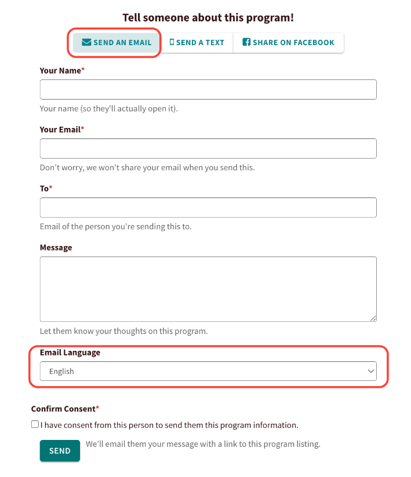Expand the Email Language dropdown
Viewport: 411px width, 477px height.
pos(208,371)
